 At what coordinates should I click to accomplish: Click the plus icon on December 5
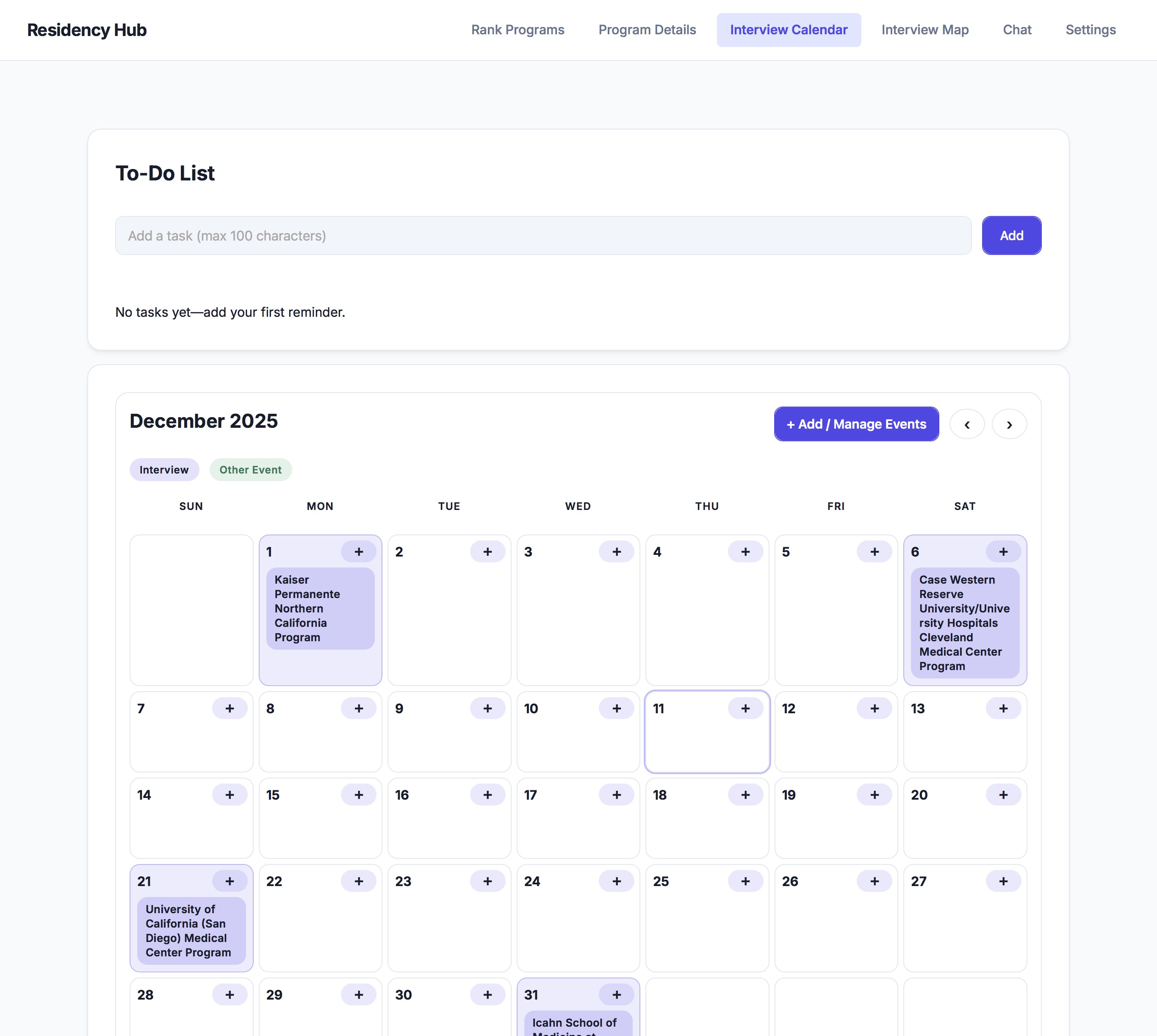(874, 551)
